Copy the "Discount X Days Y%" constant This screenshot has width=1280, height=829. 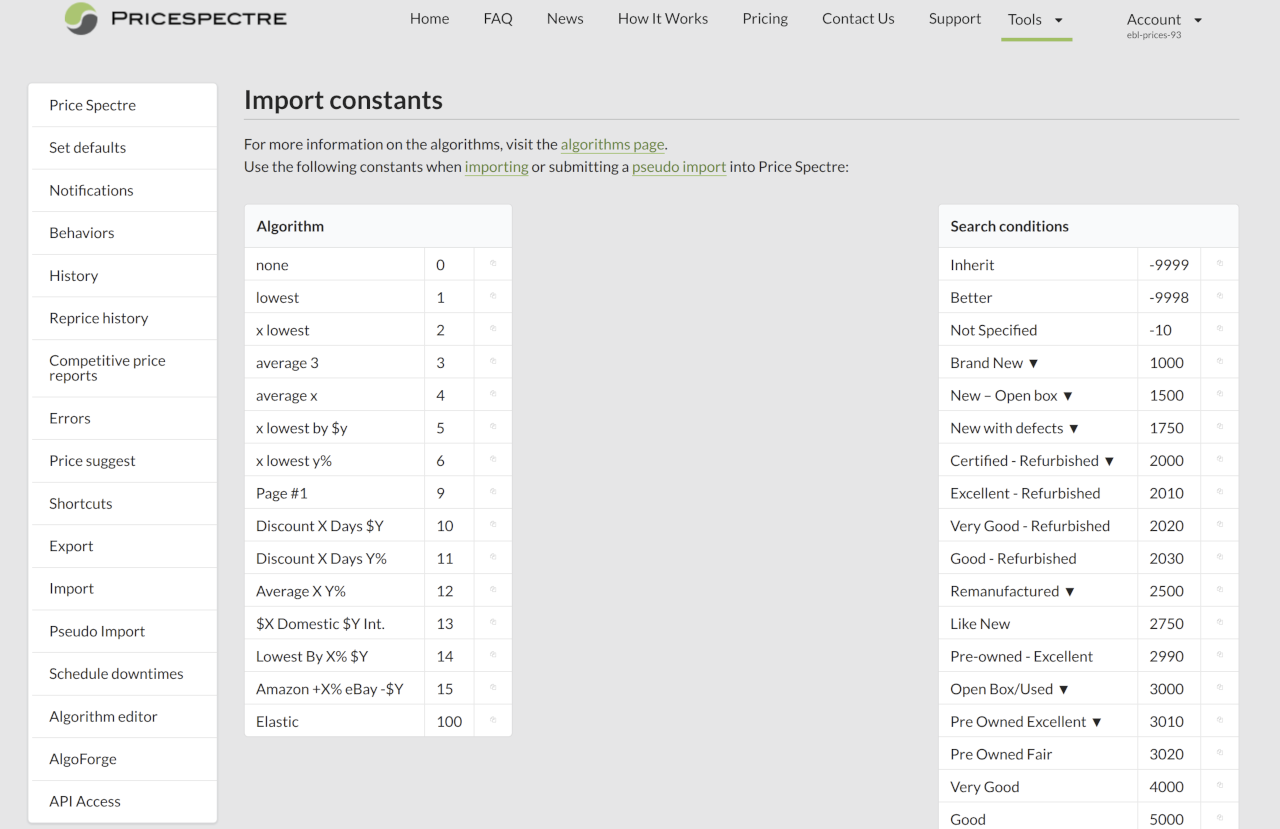pyautogui.click(x=492, y=557)
